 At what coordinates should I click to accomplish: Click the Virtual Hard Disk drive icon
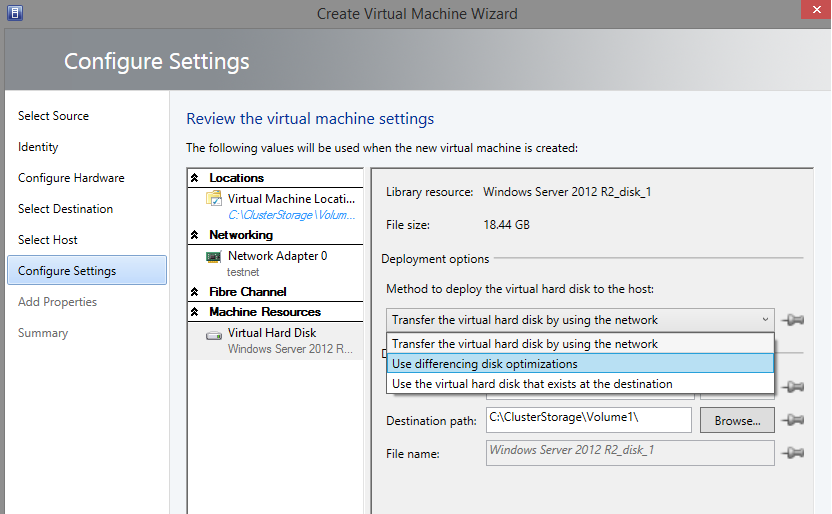(213, 334)
